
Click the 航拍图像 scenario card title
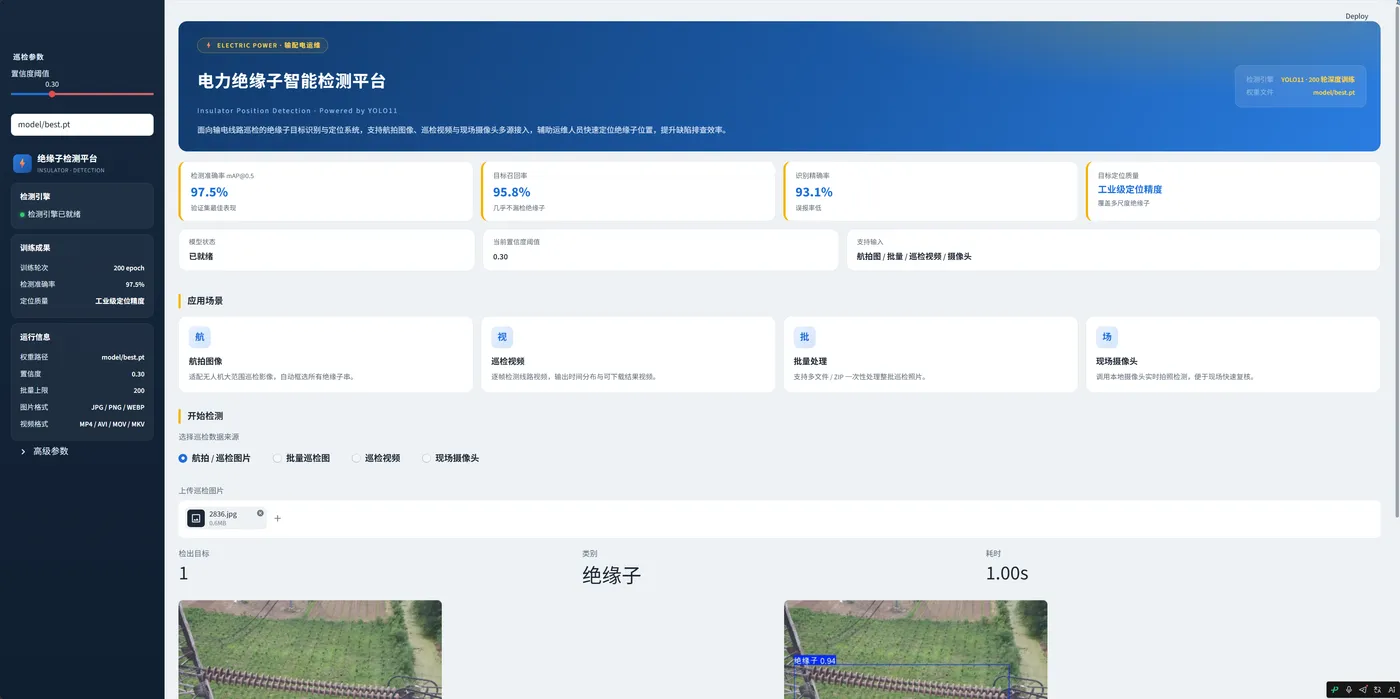[205, 361]
